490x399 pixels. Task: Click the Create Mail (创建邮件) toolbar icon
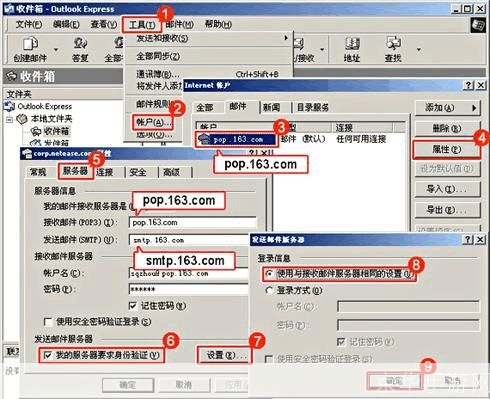coord(30,50)
